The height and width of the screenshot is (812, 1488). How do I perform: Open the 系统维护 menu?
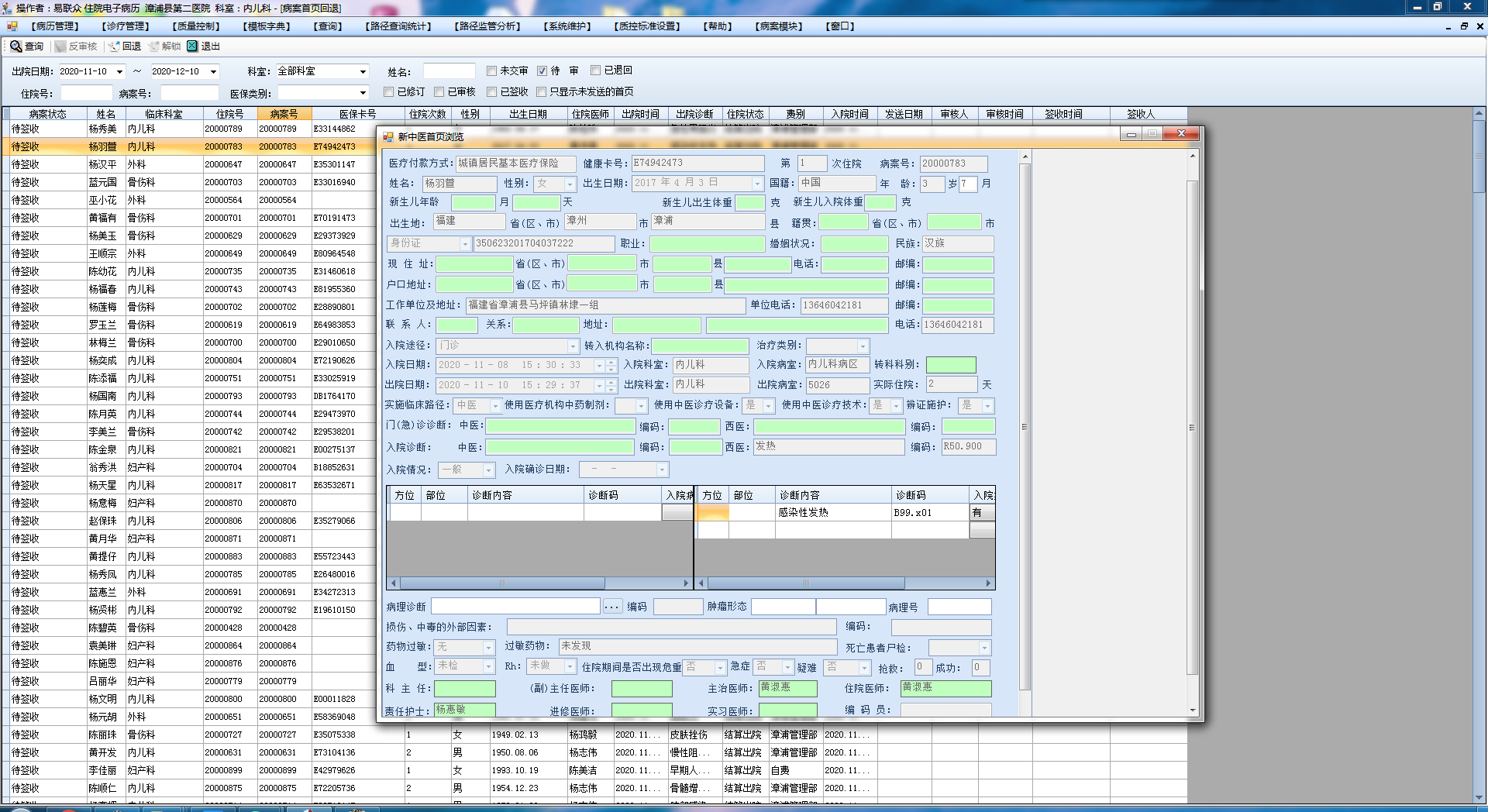pyautogui.click(x=567, y=26)
